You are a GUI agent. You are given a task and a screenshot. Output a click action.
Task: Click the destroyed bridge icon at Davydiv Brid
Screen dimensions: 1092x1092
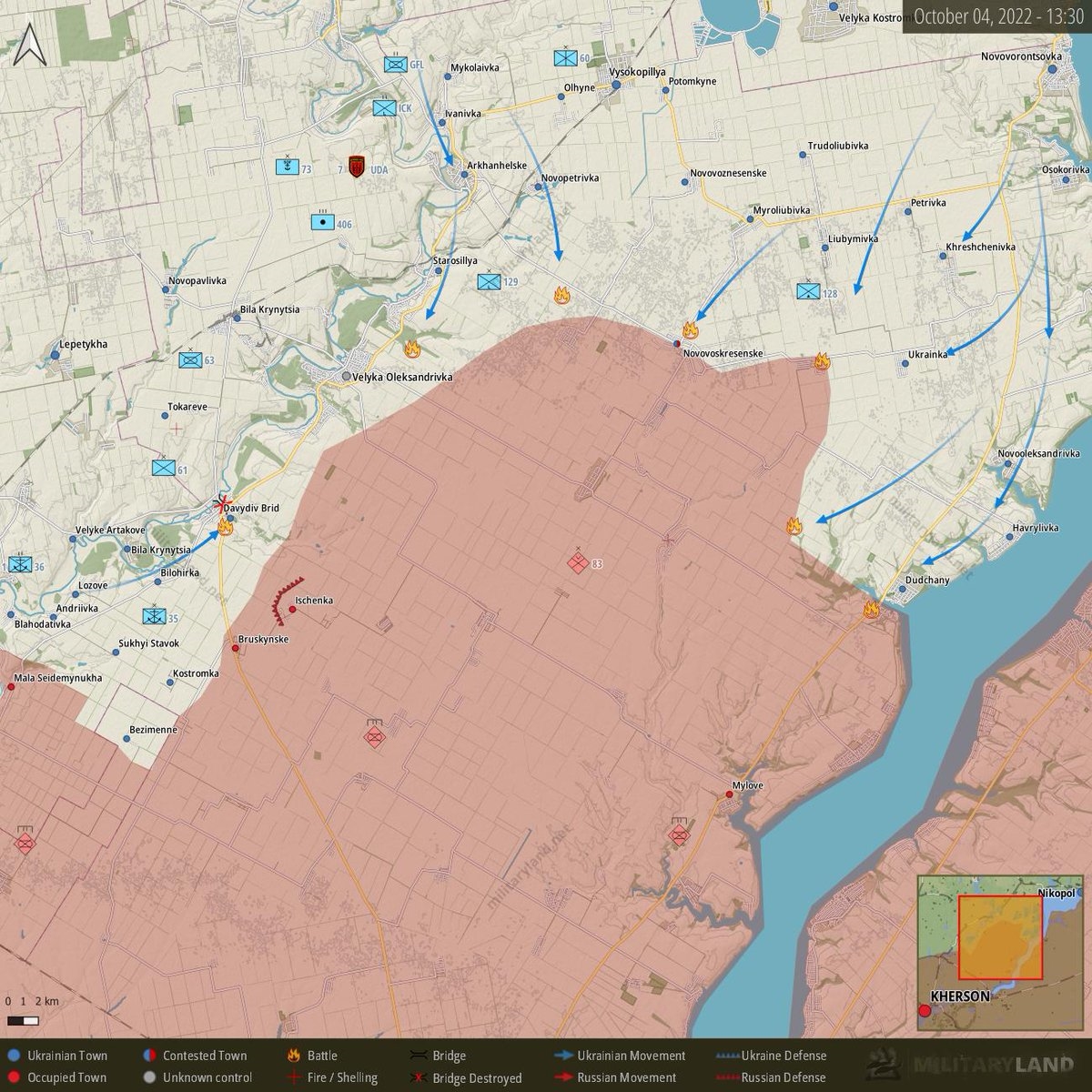tap(221, 503)
